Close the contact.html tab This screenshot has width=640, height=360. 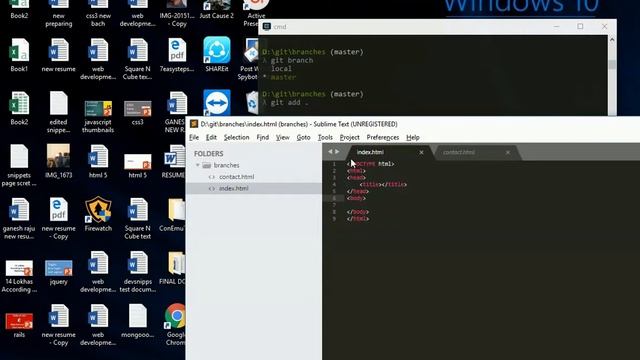coord(508,152)
